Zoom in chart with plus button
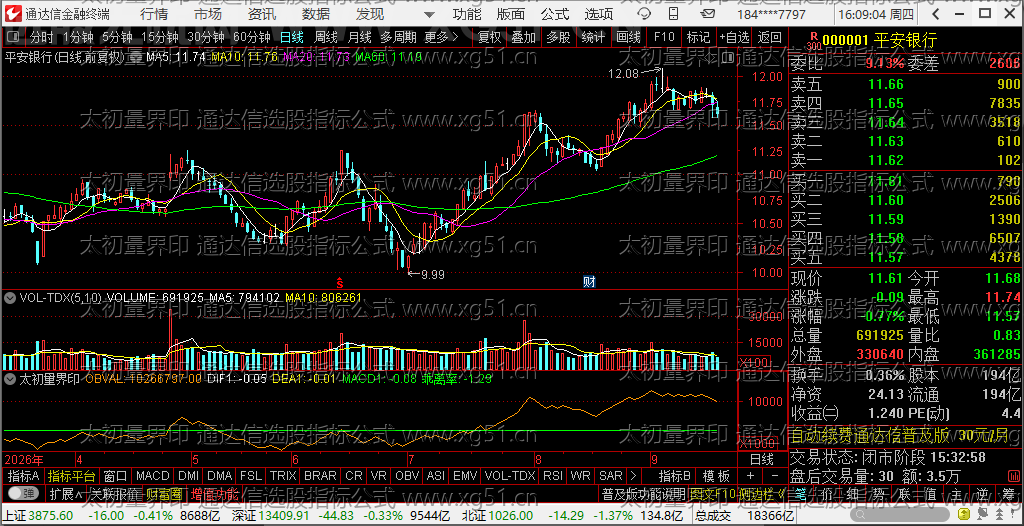Image resolution: width=1024 pixels, height=526 pixels. tap(750, 476)
